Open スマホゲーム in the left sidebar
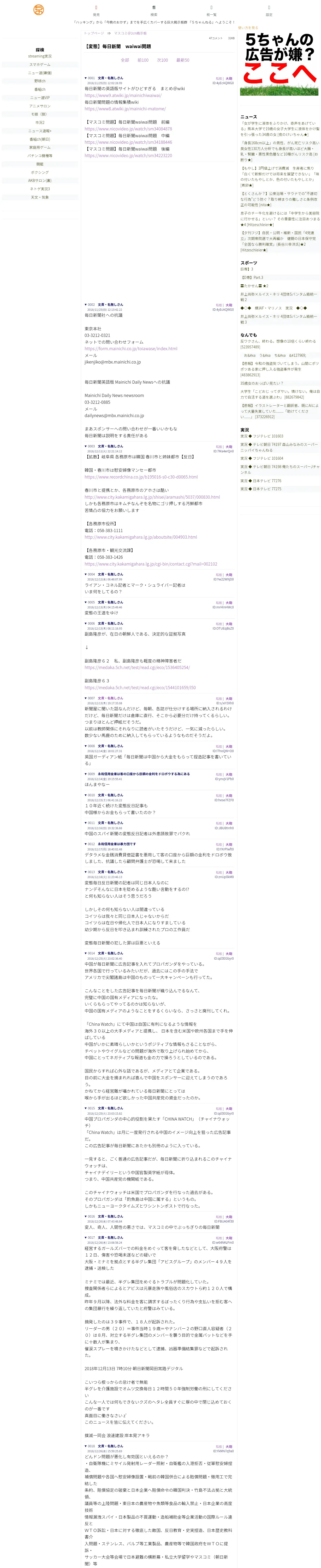The image size is (321, 1568). coord(40,65)
